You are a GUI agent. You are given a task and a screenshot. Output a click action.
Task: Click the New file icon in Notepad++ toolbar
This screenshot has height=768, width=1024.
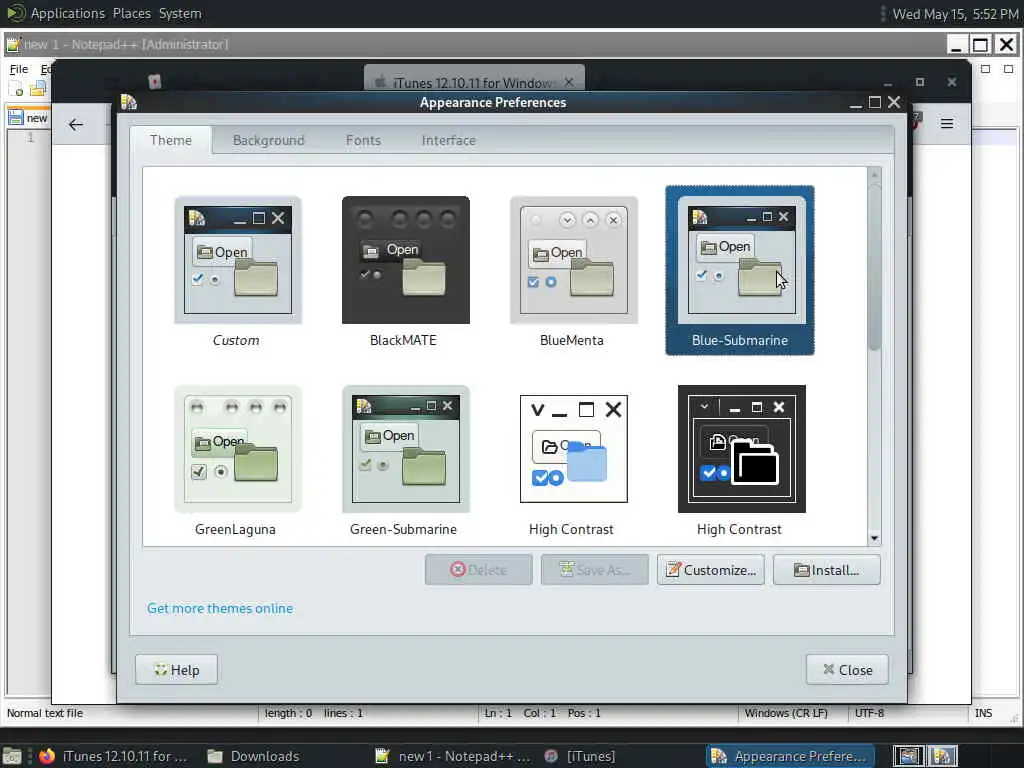(16, 89)
